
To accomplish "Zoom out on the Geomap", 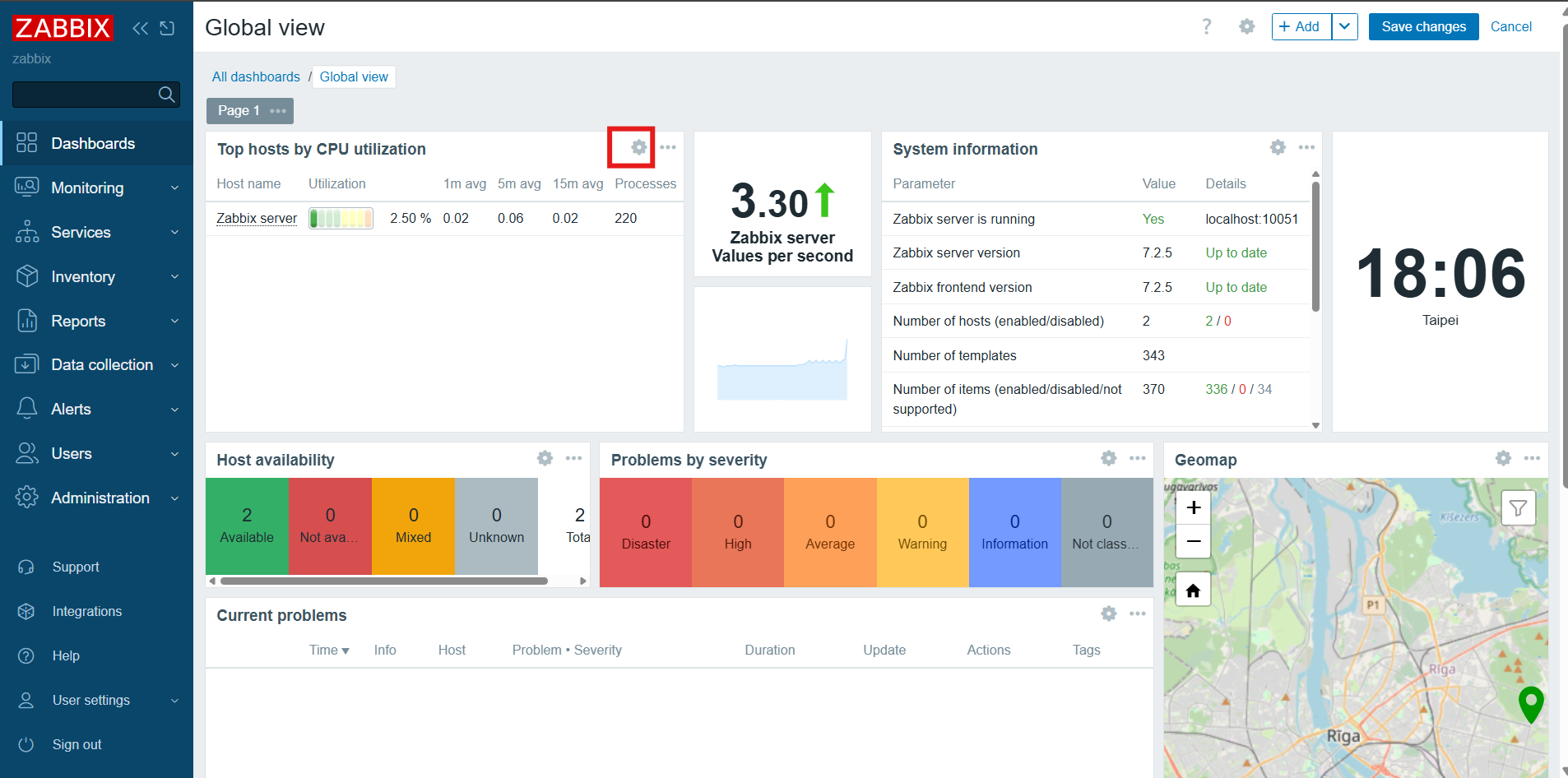I will 1194,541.
